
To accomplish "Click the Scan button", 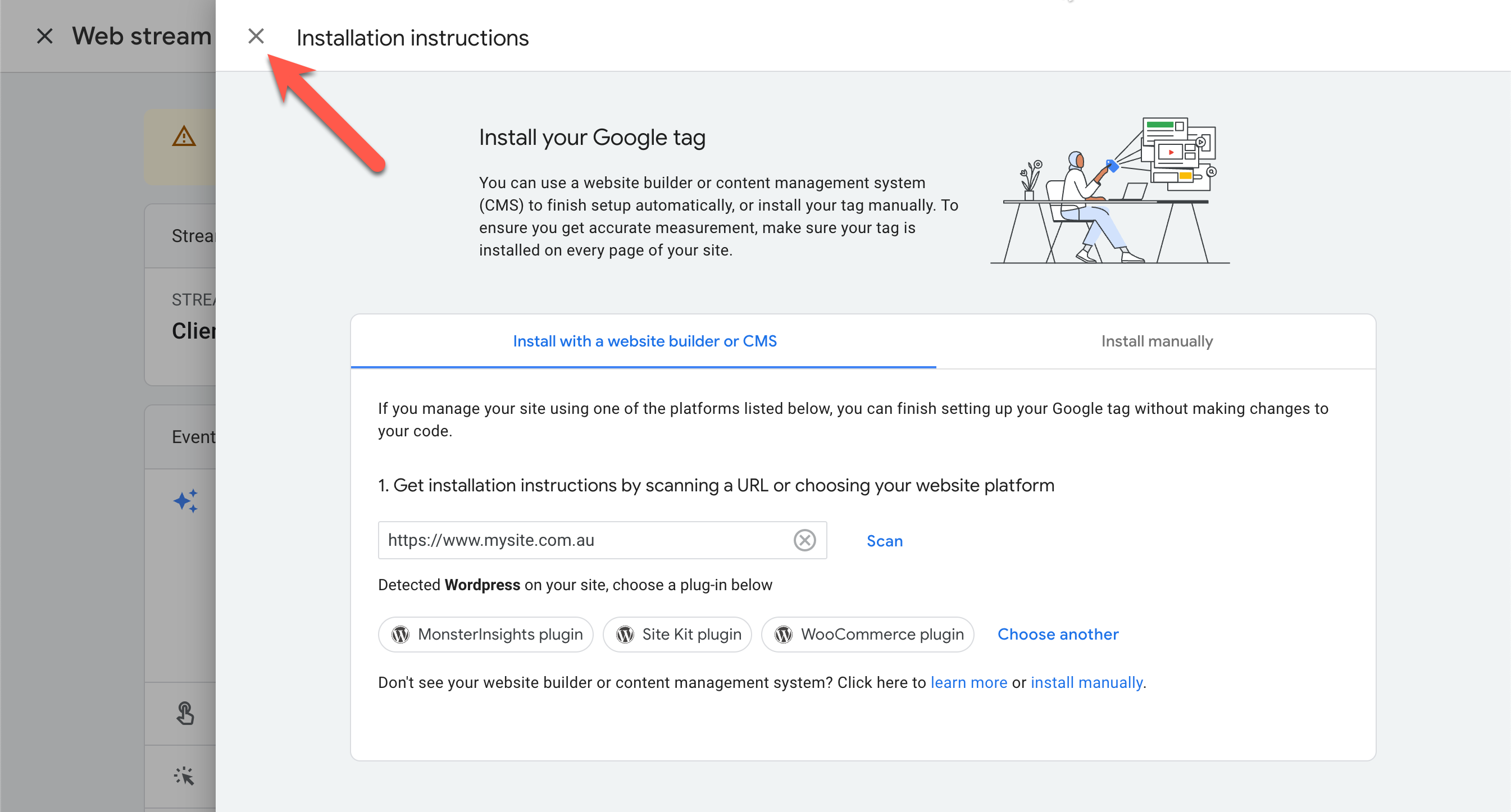I will tap(885, 541).
